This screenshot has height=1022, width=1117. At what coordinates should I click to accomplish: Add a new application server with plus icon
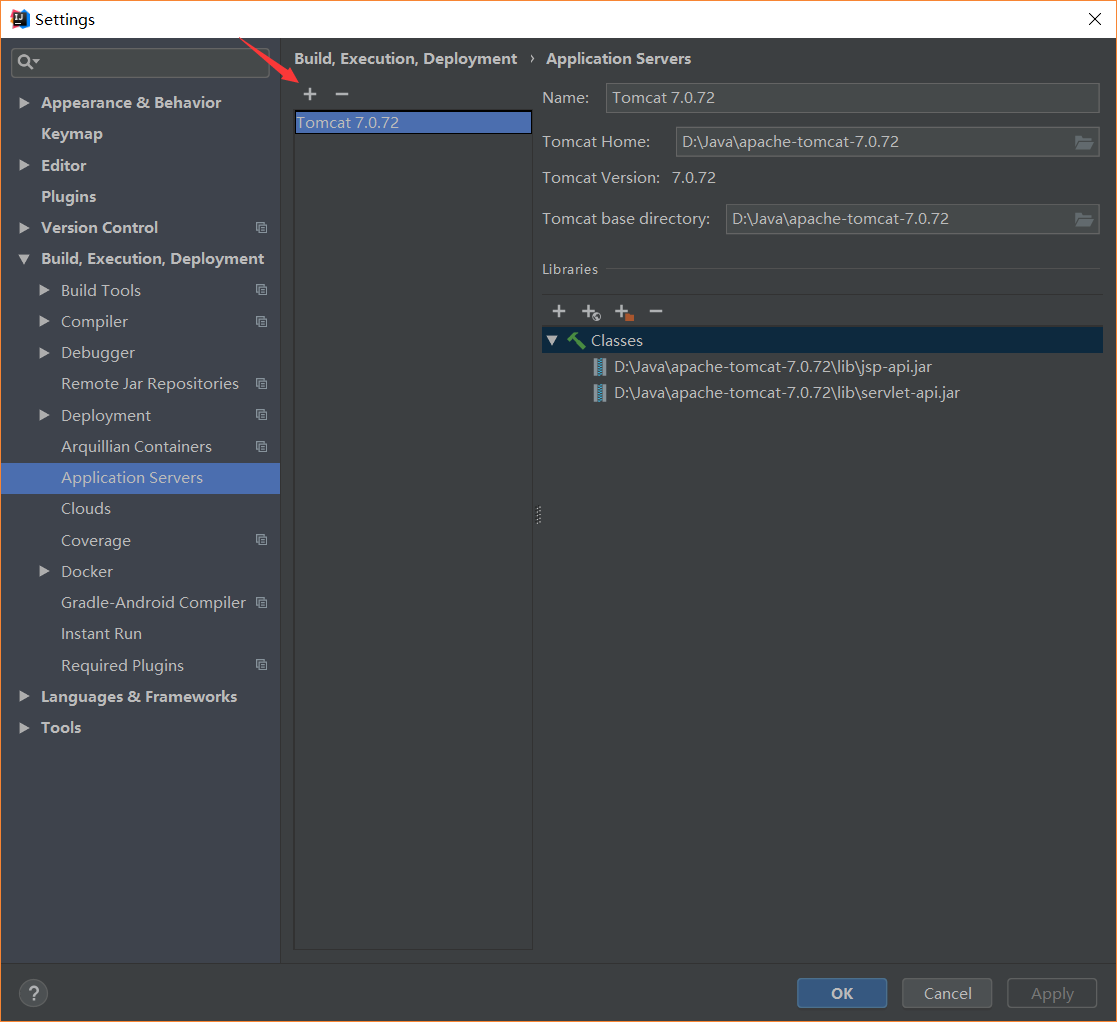coord(310,94)
